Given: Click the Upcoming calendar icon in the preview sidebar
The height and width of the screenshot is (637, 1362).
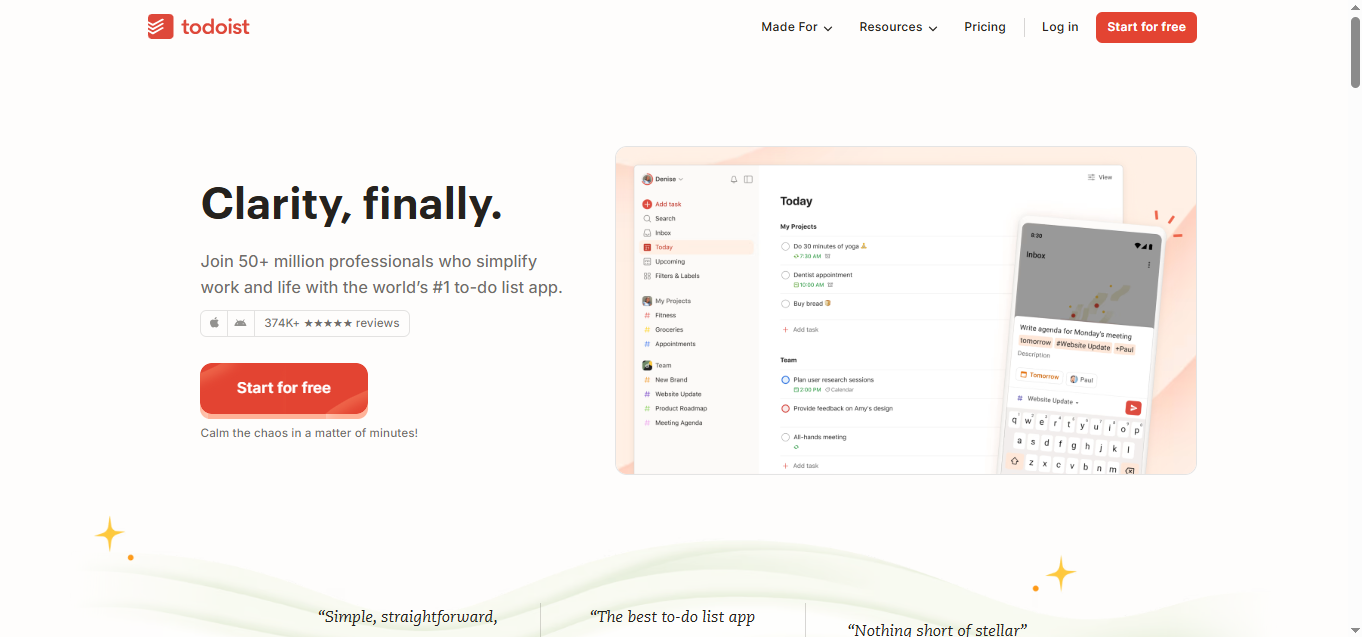Looking at the screenshot, I should tap(647, 261).
